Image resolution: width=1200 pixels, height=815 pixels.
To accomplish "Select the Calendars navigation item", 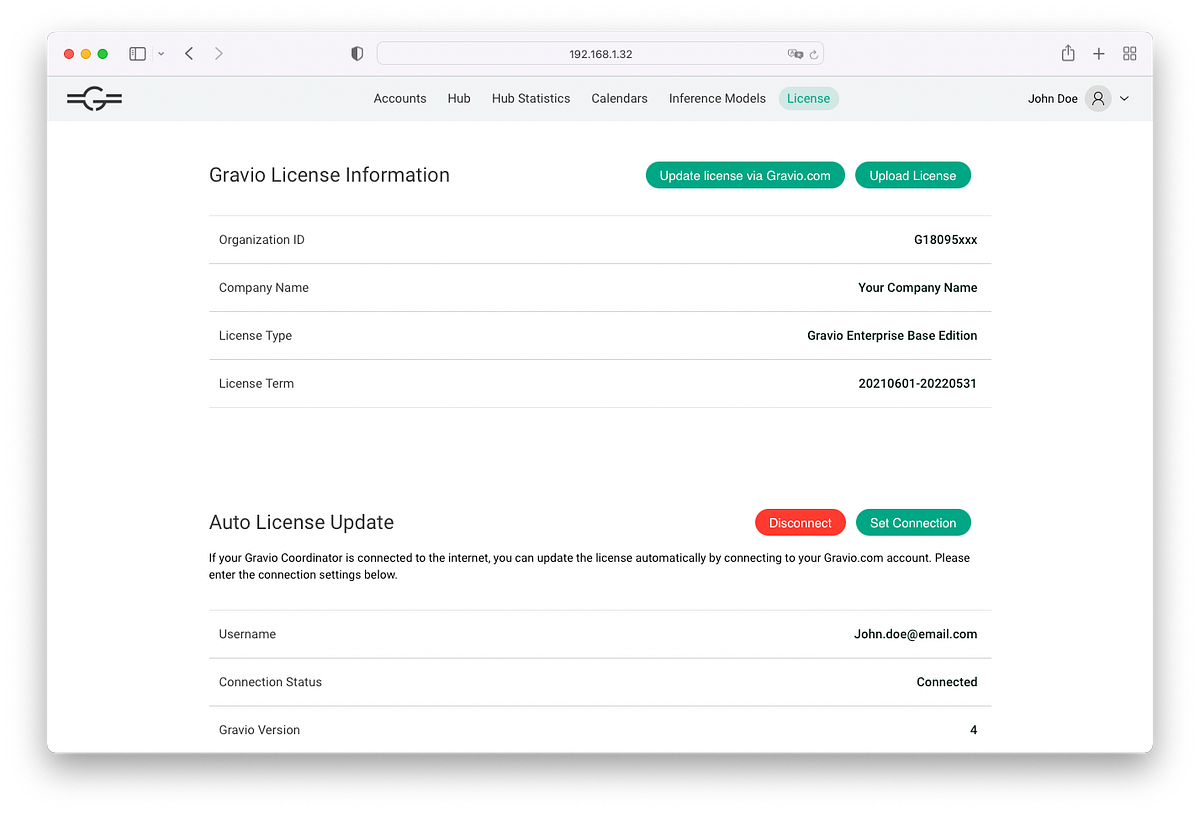I will 619,98.
